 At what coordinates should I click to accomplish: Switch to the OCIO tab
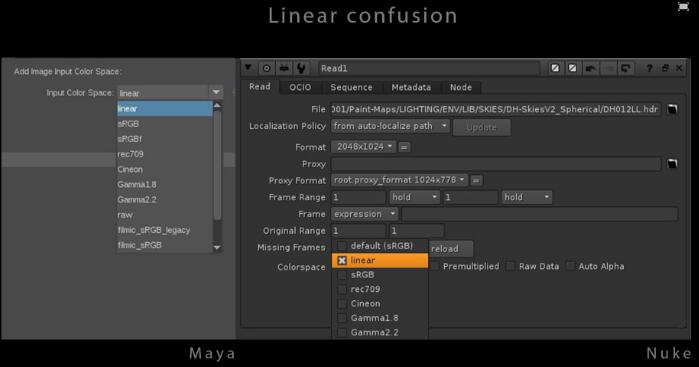coord(300,87)
